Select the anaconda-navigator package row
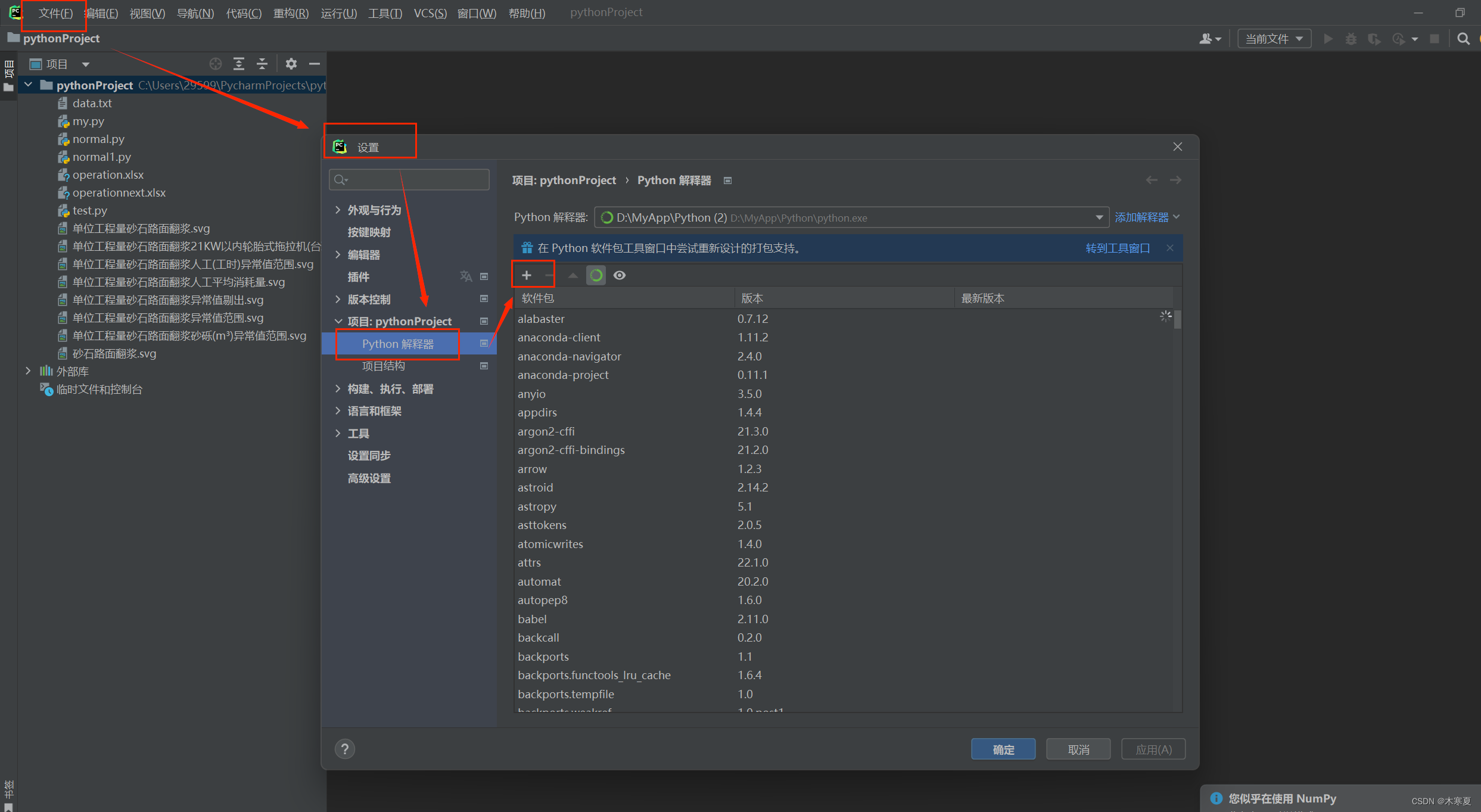Image resolution: width=1481 pixels, height=812 pixels. (x=844, y=356)
